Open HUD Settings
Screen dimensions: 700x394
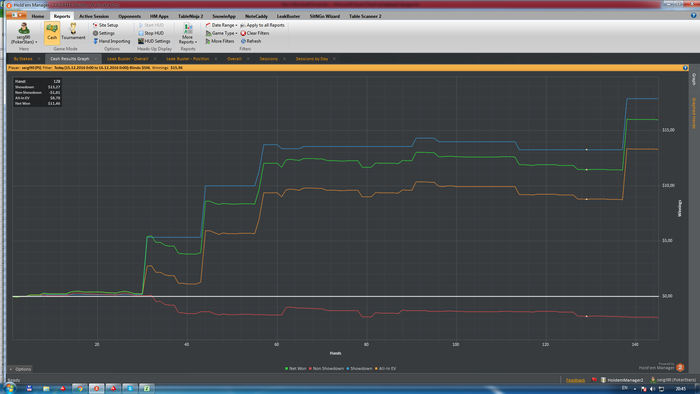(154, 41)
